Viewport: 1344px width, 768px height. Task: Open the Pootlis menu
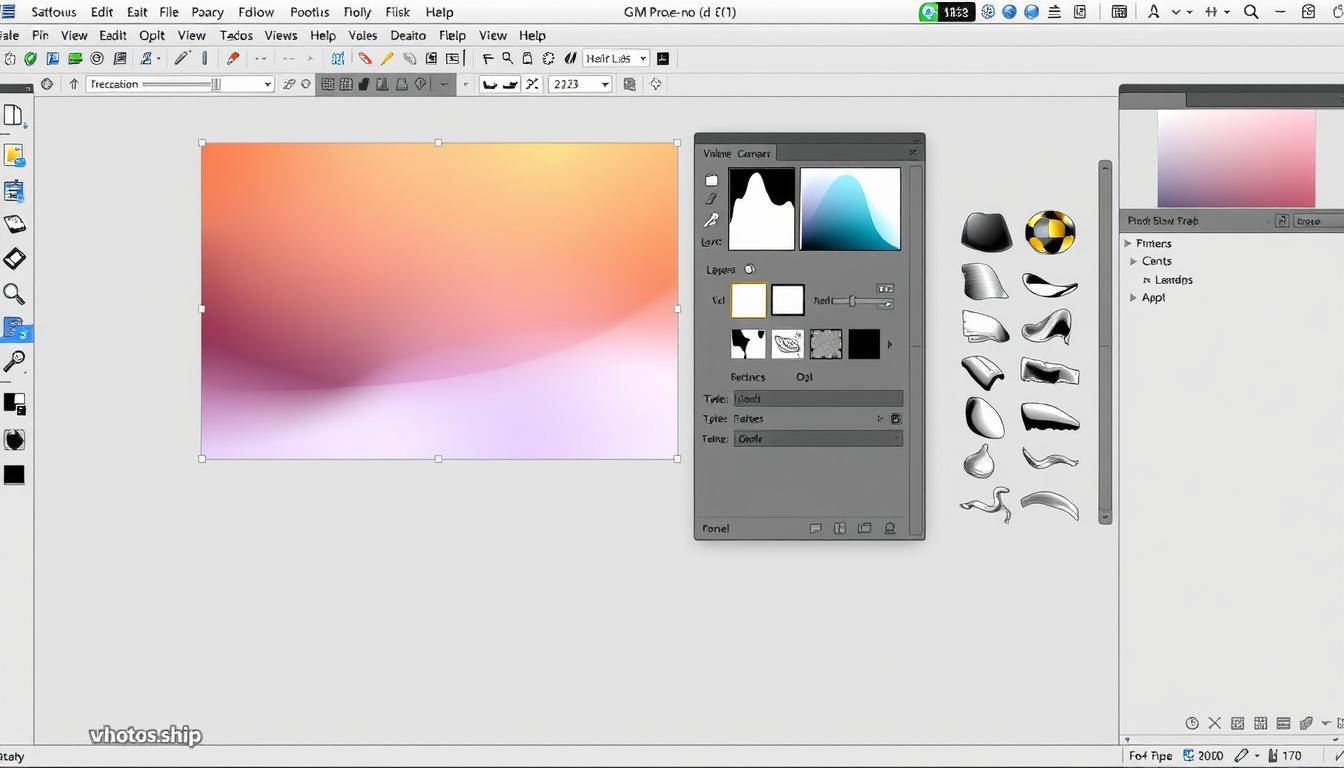309,12
